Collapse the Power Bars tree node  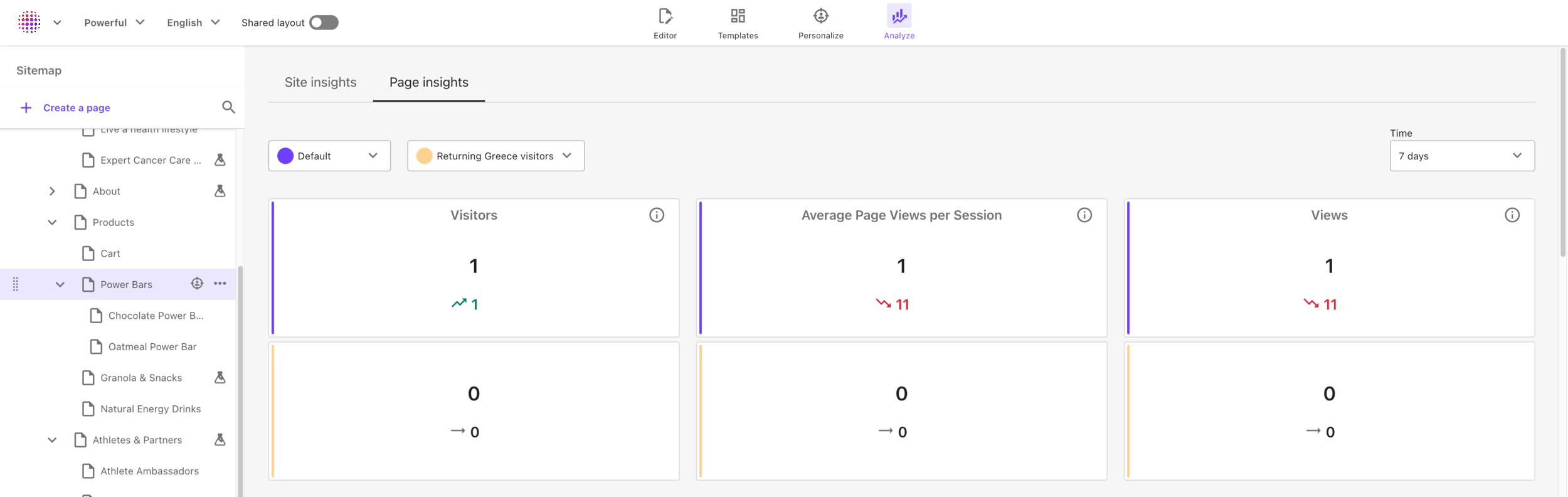click(60, 284)
